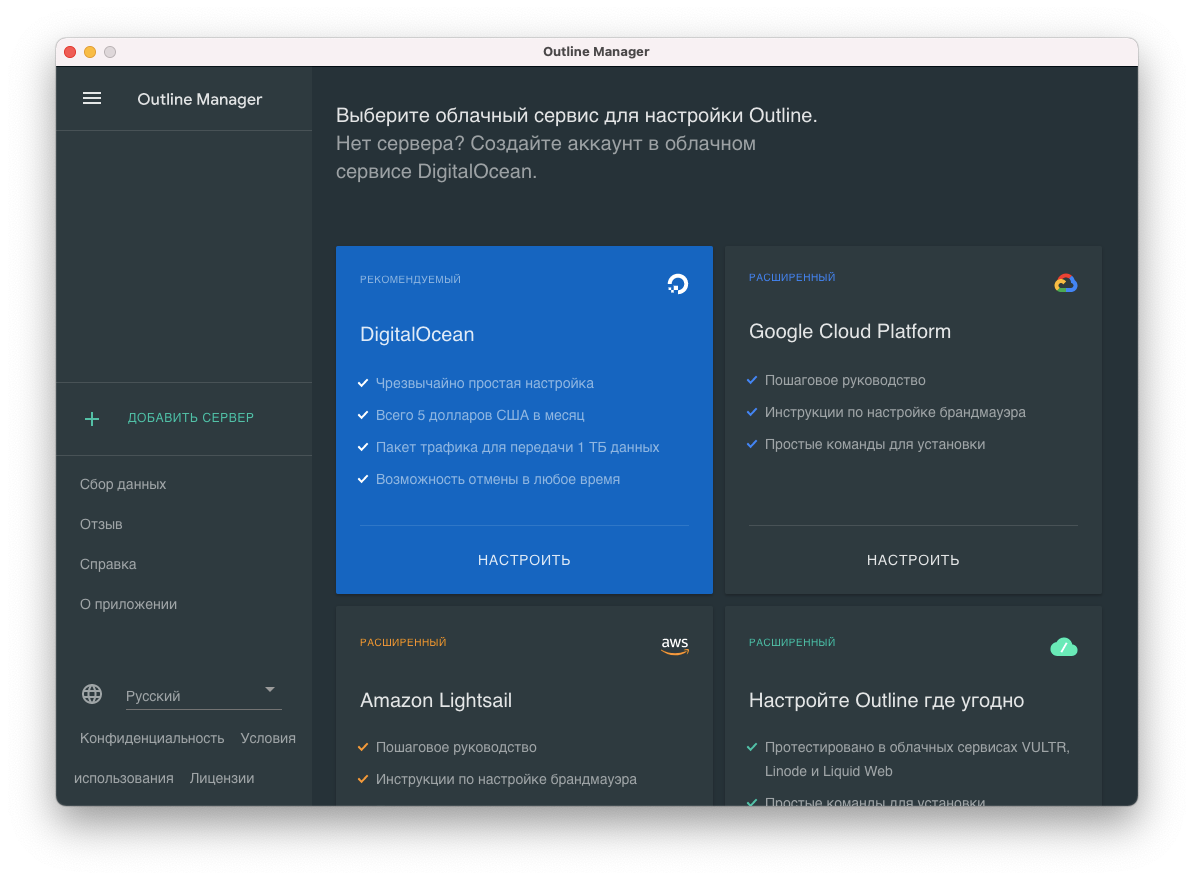The width and height of the screenshot is (1194, 880).
Task: Click ДОБАВИТЬ СЕРВЕР button
Action: tap(190, 418)
